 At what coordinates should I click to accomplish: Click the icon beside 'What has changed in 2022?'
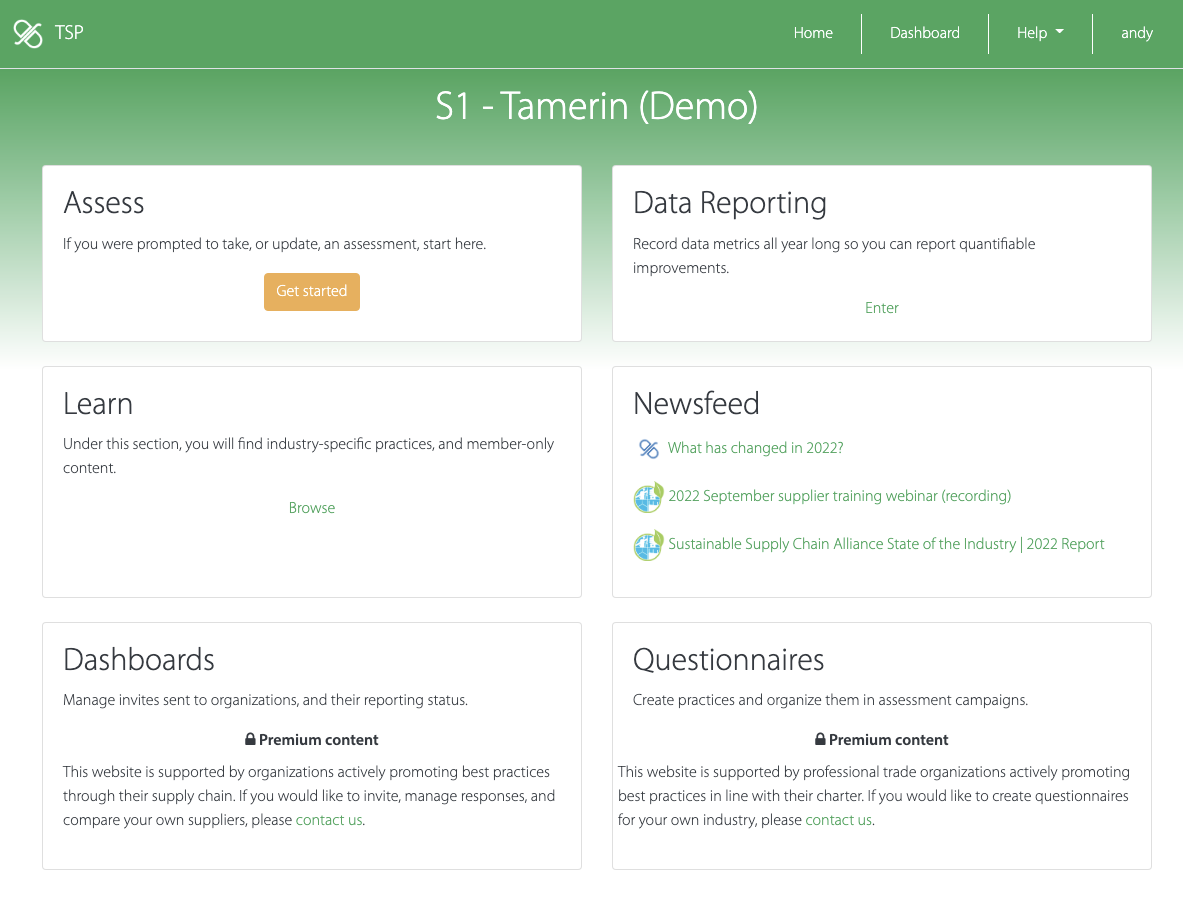[x=649, y=449]
